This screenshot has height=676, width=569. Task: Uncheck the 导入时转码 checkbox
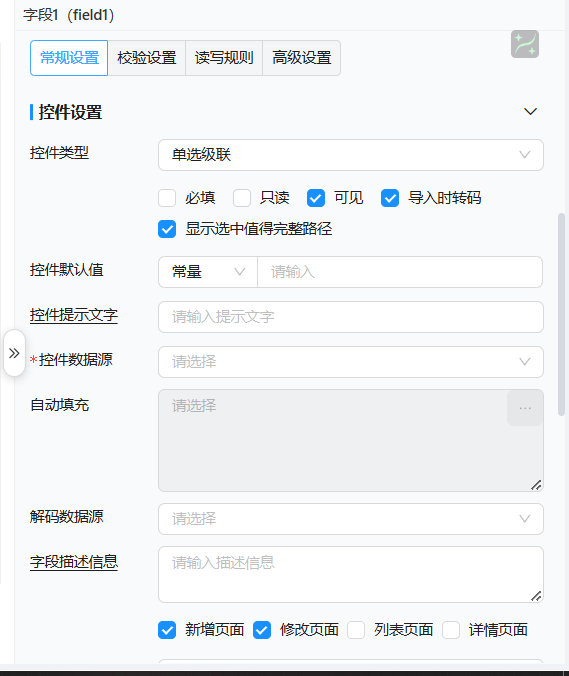(390, 198)
